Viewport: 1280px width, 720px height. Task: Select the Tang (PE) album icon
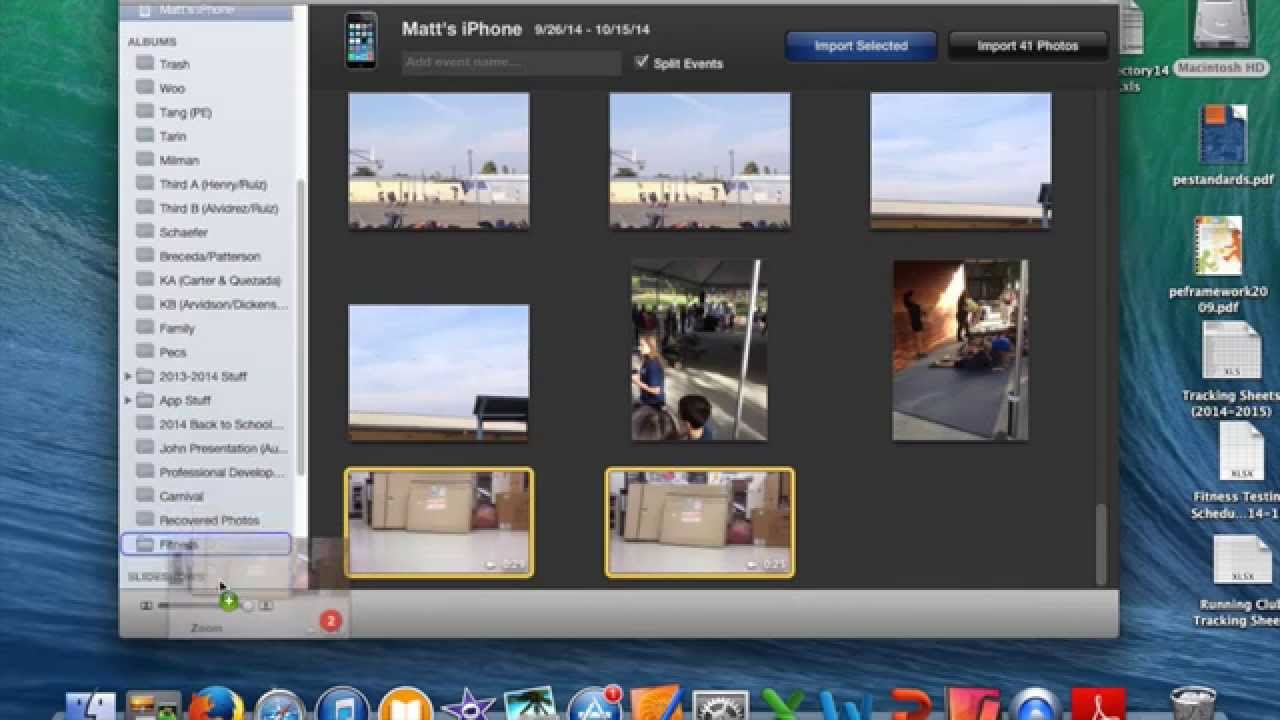(145, 112)
